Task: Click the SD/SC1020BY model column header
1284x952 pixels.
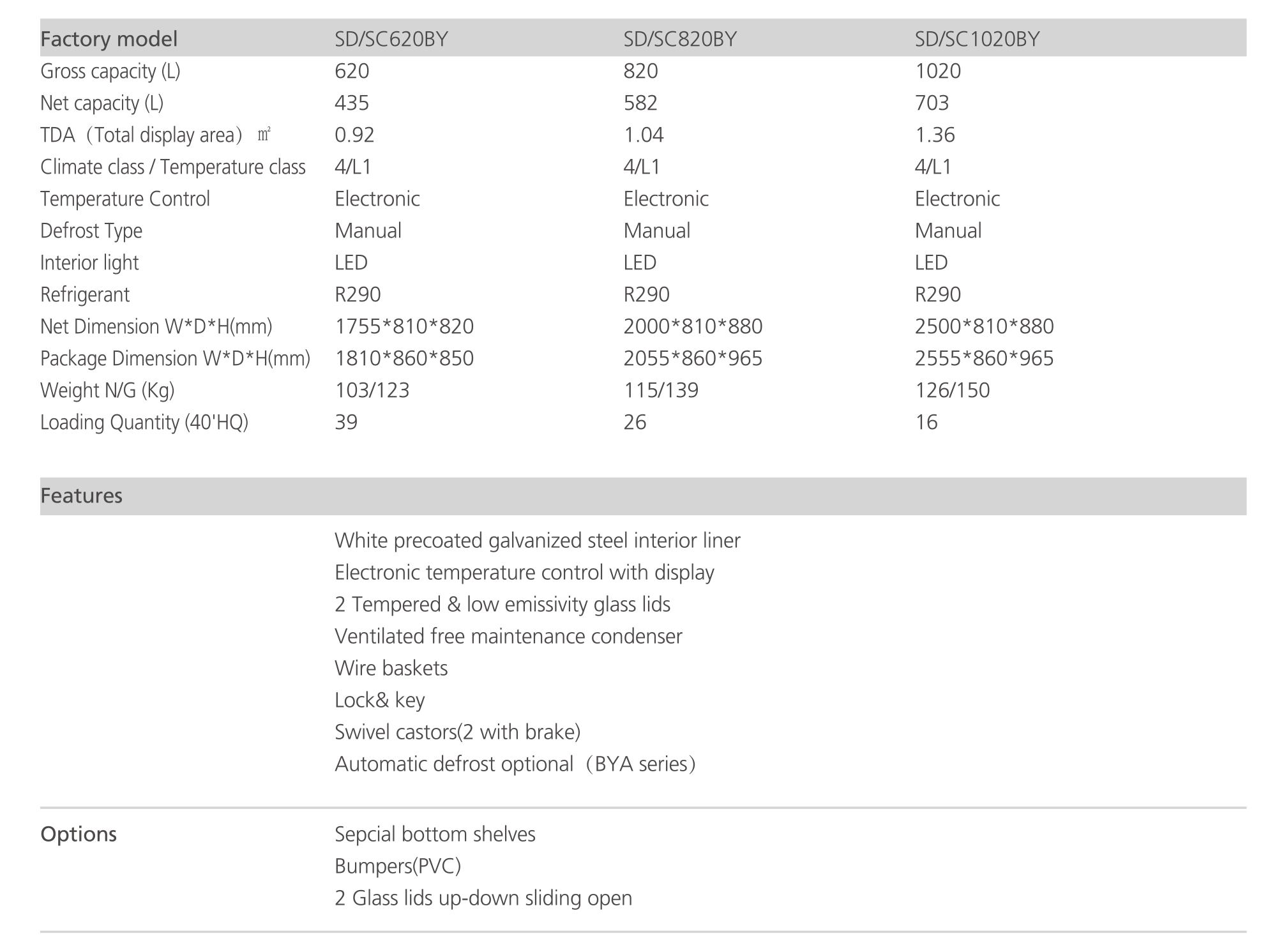Action: point(977,39)
